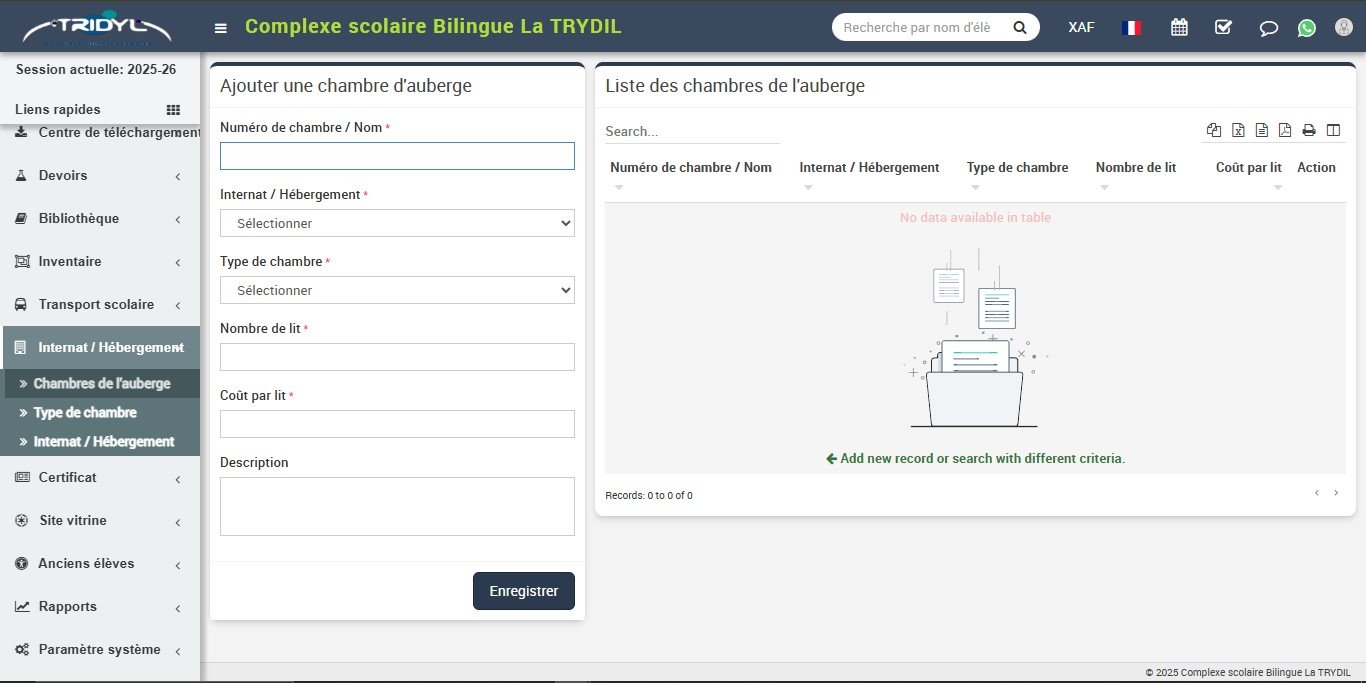Screen dimensions: 1366x683
Task: Click the XAF currency link
Action: 1081,28
